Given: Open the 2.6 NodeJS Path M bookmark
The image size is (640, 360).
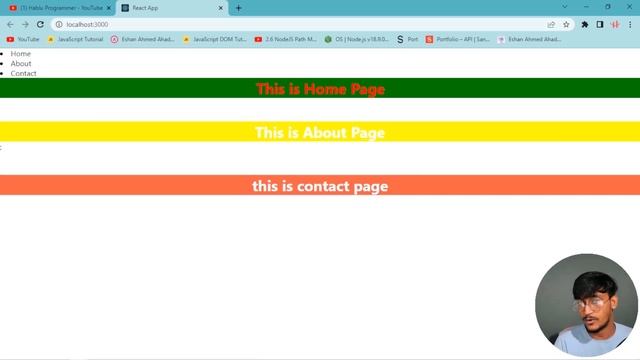Looking at the screenshot, I should pyautogui.click(x=286, y=39).
